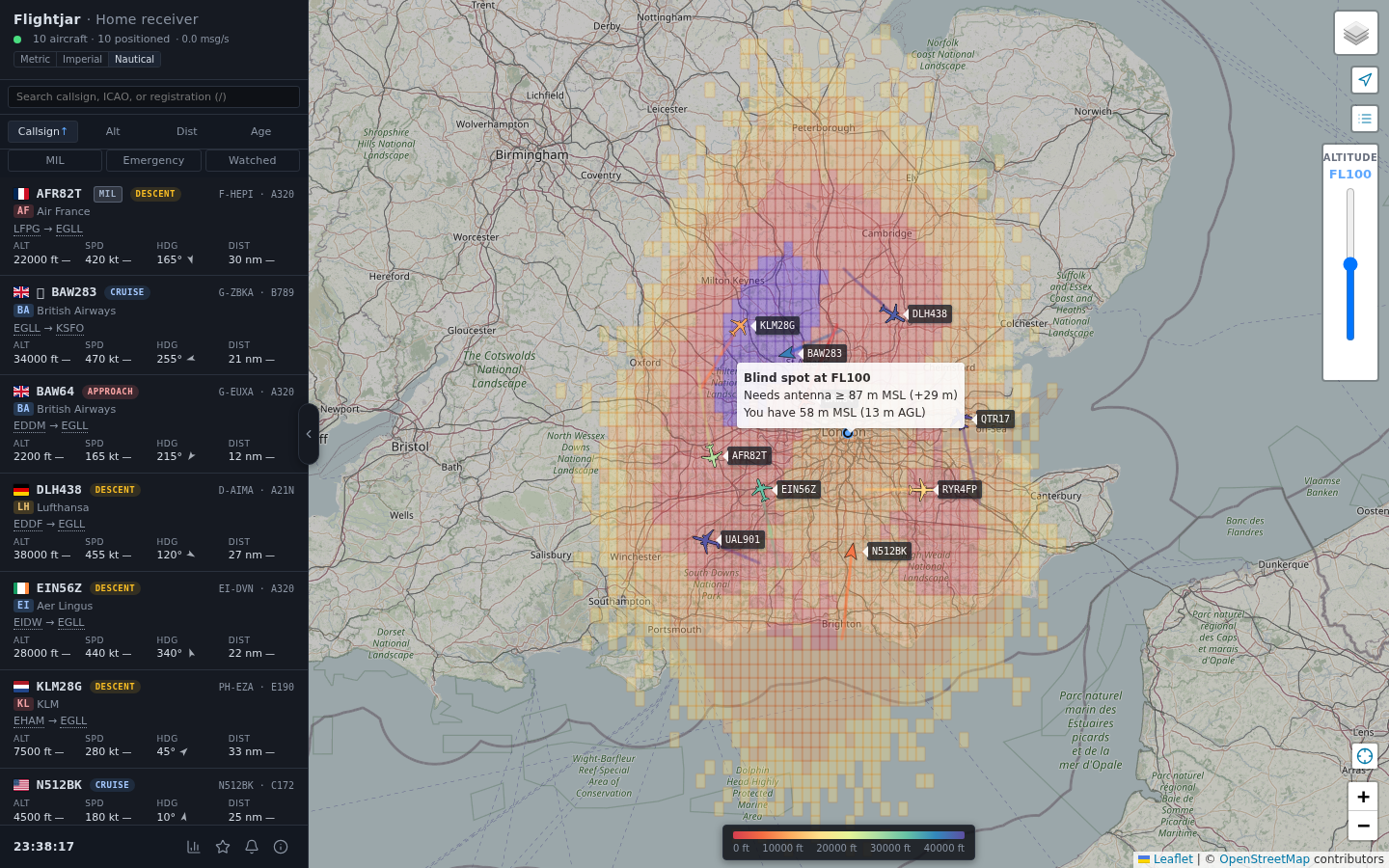Viewport: 1389px width, 868px height.
Task: Click the QTR17 map label
Action: point(994,420)
